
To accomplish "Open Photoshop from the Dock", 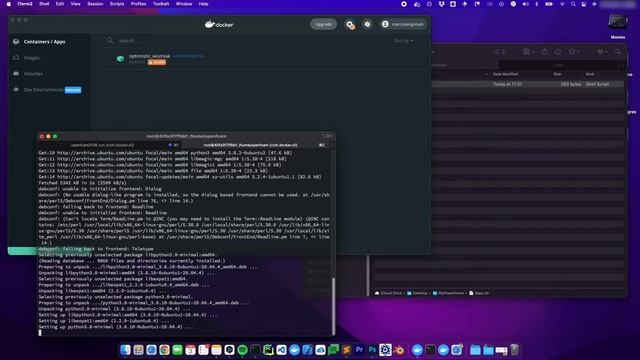I will pos(372,350).
